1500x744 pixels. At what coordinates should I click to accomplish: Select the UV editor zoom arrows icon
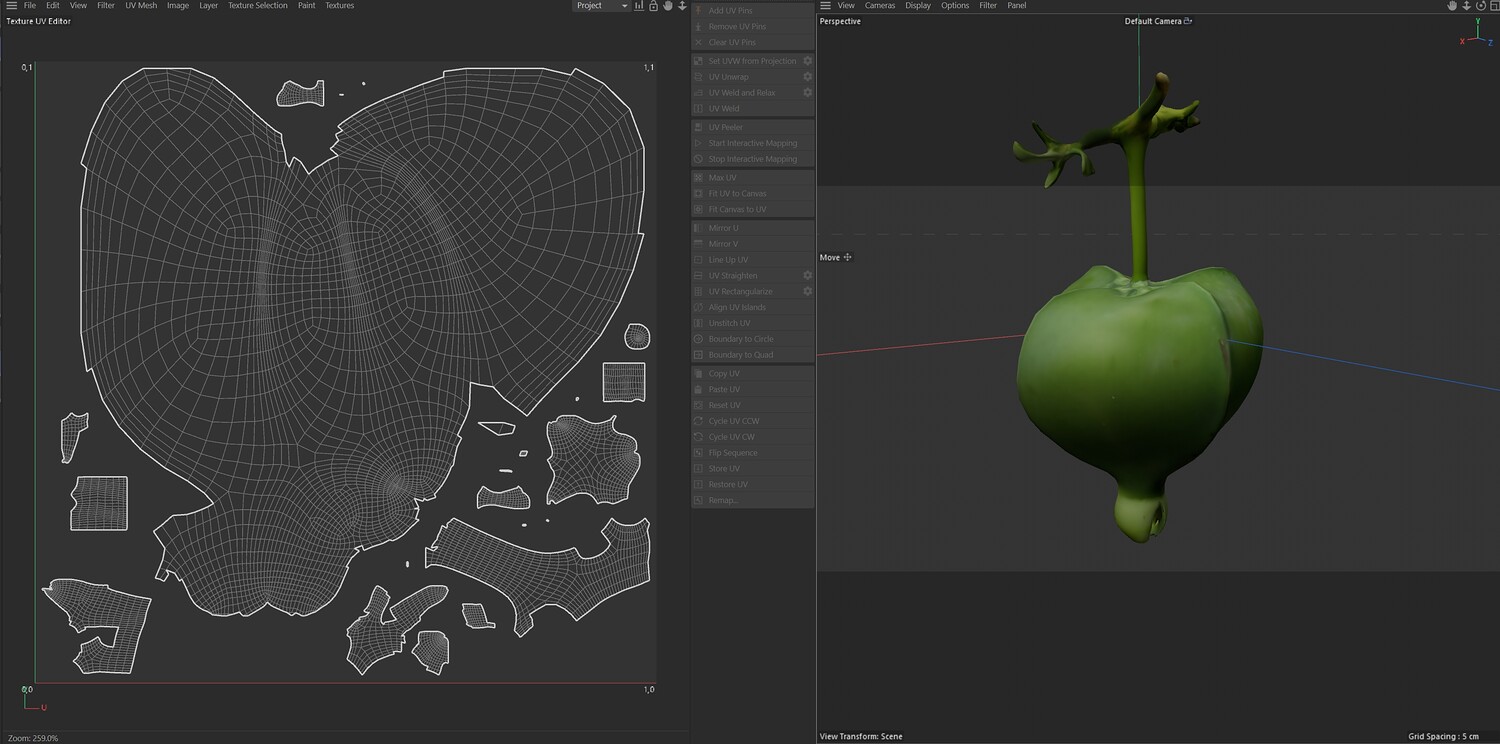pyautogui.click(x=681, y=6)
